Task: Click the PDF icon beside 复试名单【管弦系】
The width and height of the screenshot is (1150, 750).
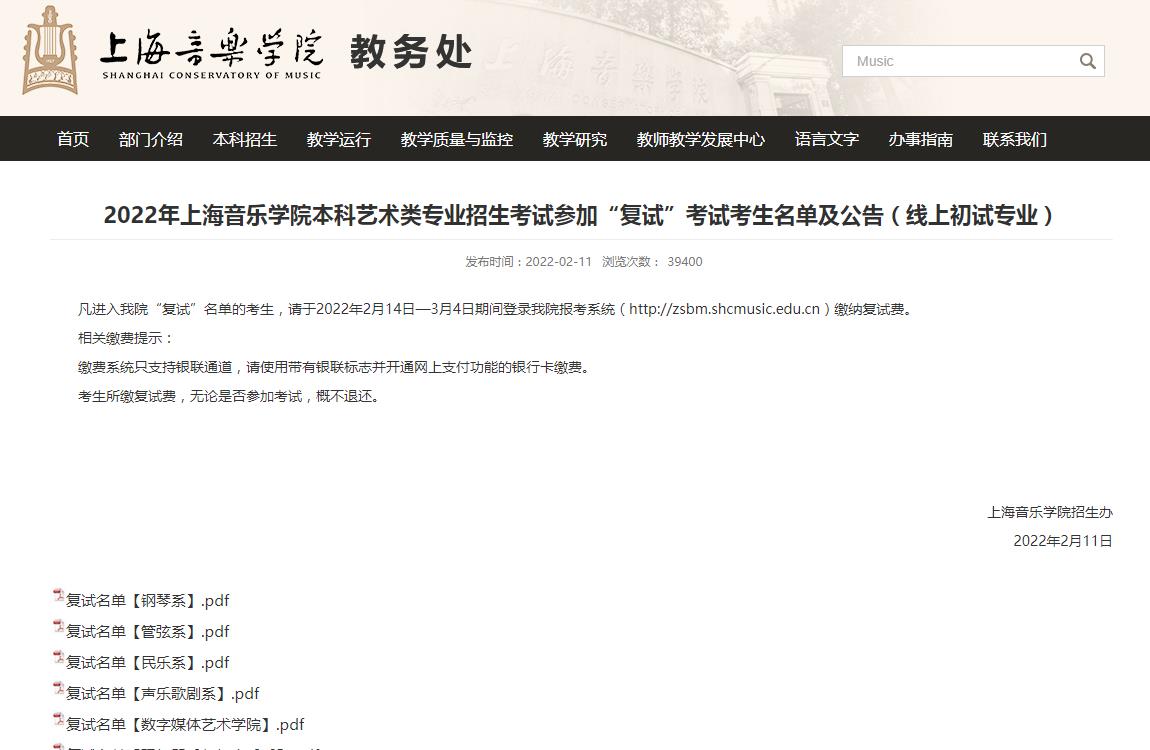Action: (59, 627)
